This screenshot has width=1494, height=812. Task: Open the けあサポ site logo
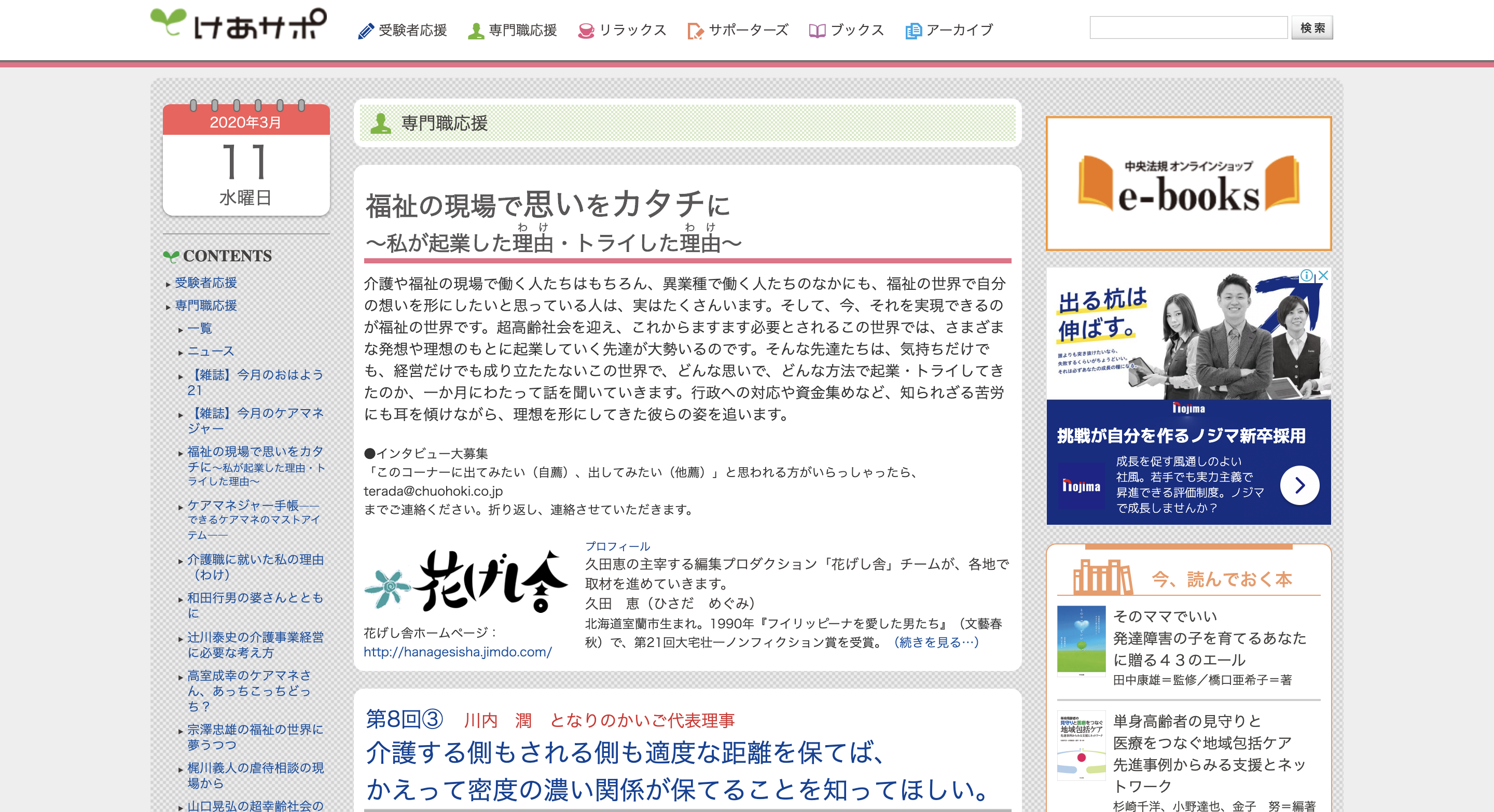tap(239, 24)
